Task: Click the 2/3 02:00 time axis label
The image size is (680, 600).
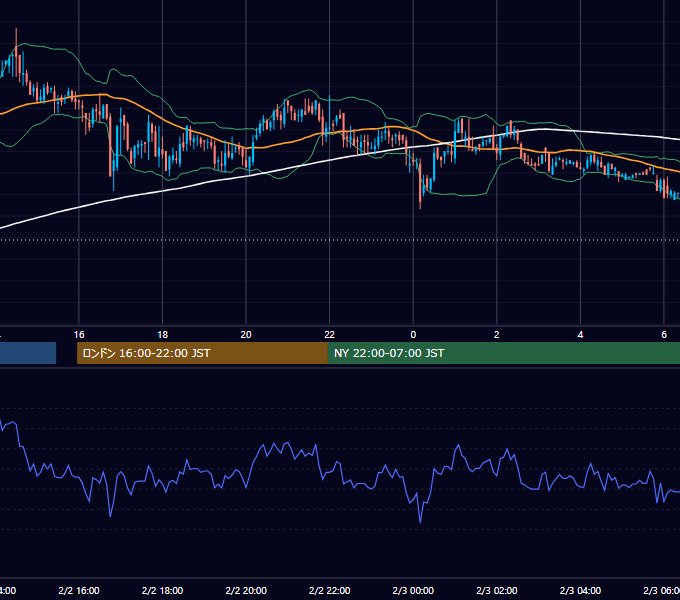Action: (497, 590)
